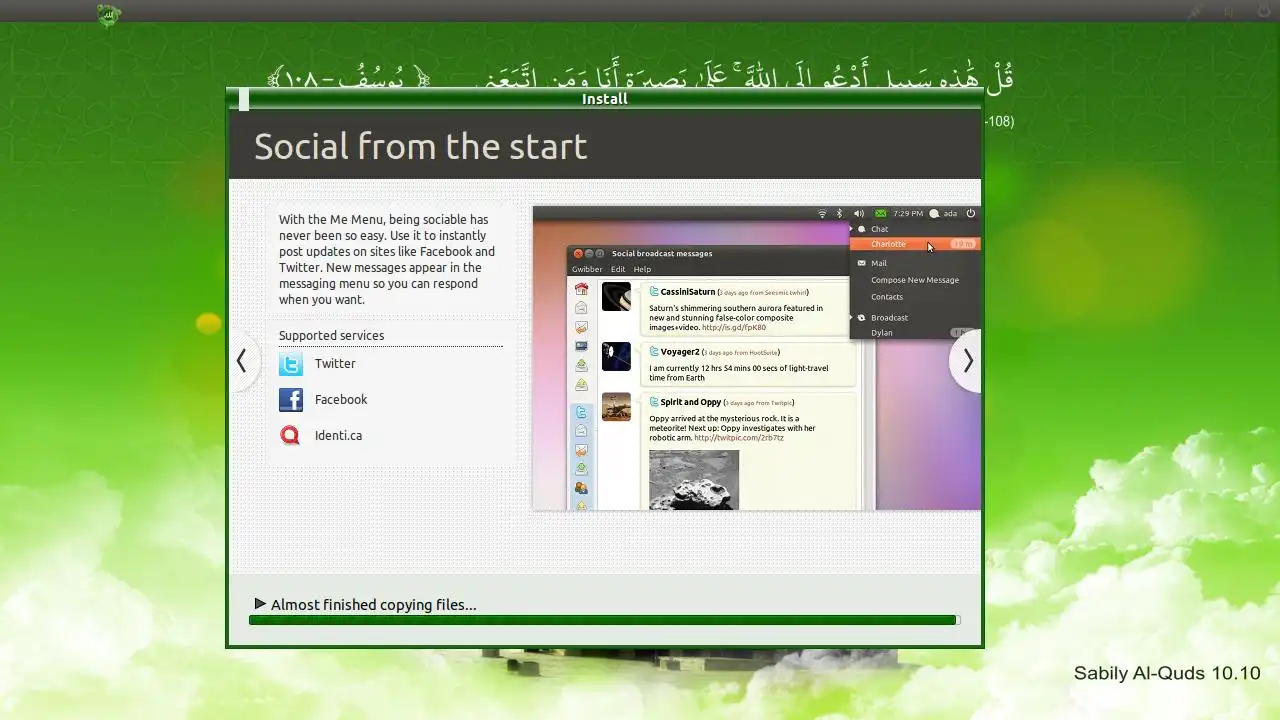The width and height of the screenshot is (1280, 720).
Task: Click the Install window title bar text
Action: tap(605, 99)
